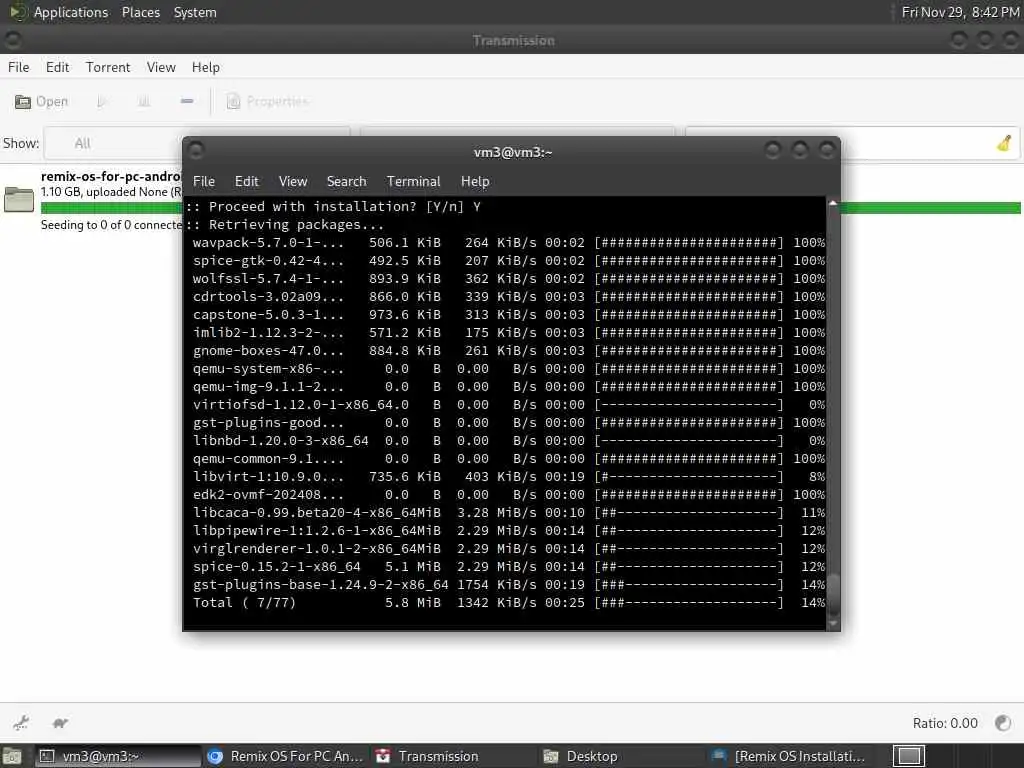Select the remix-os-for-pc torrent folder icon
The width and height of the screenshot is (1024, 768).
[19, 199]
